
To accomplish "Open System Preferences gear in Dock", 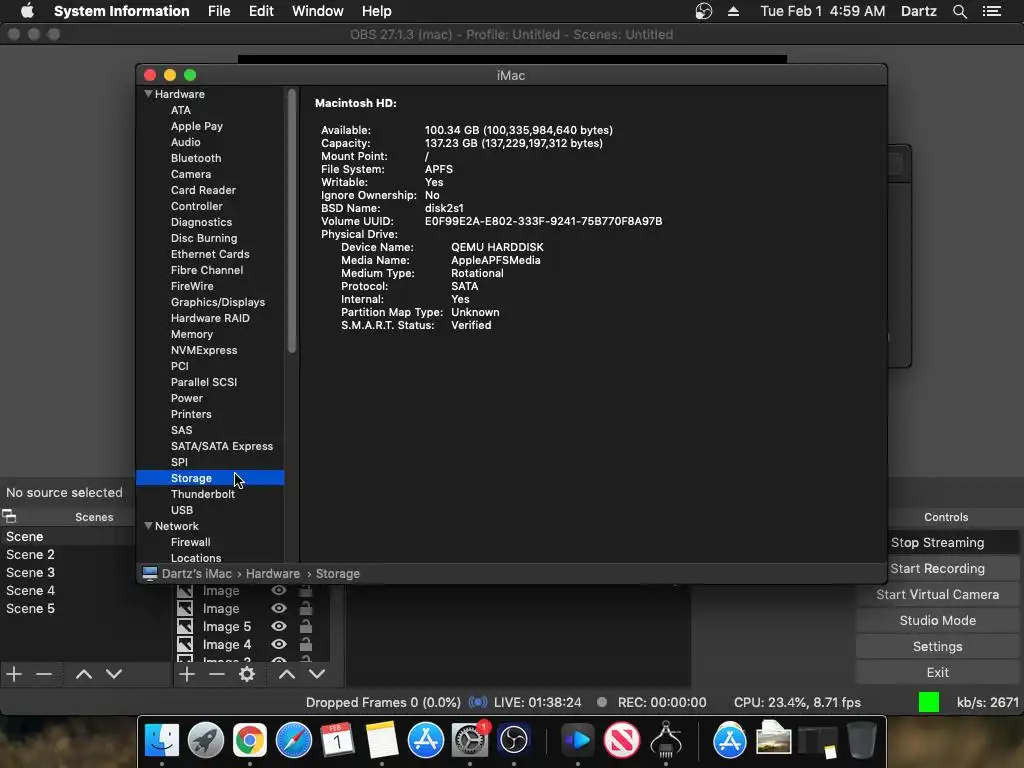I will tap(470, 740).
